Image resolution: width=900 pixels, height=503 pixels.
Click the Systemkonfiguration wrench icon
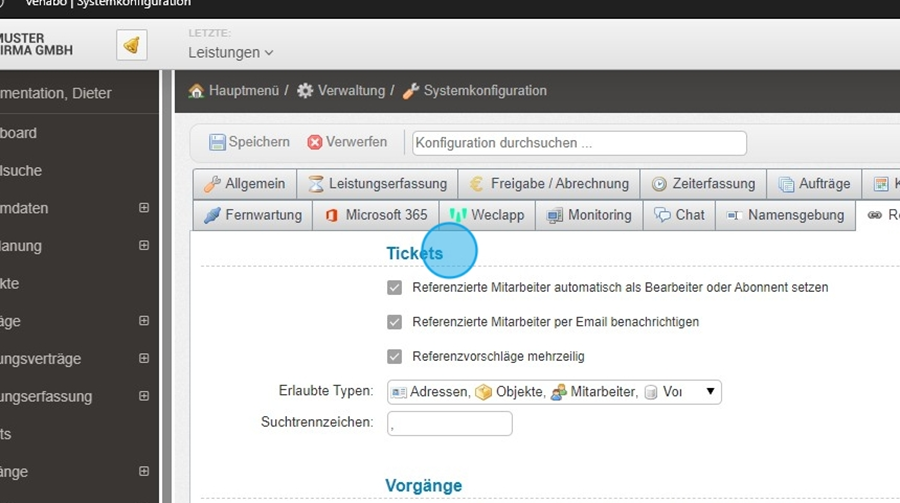(x=411, y=91)
